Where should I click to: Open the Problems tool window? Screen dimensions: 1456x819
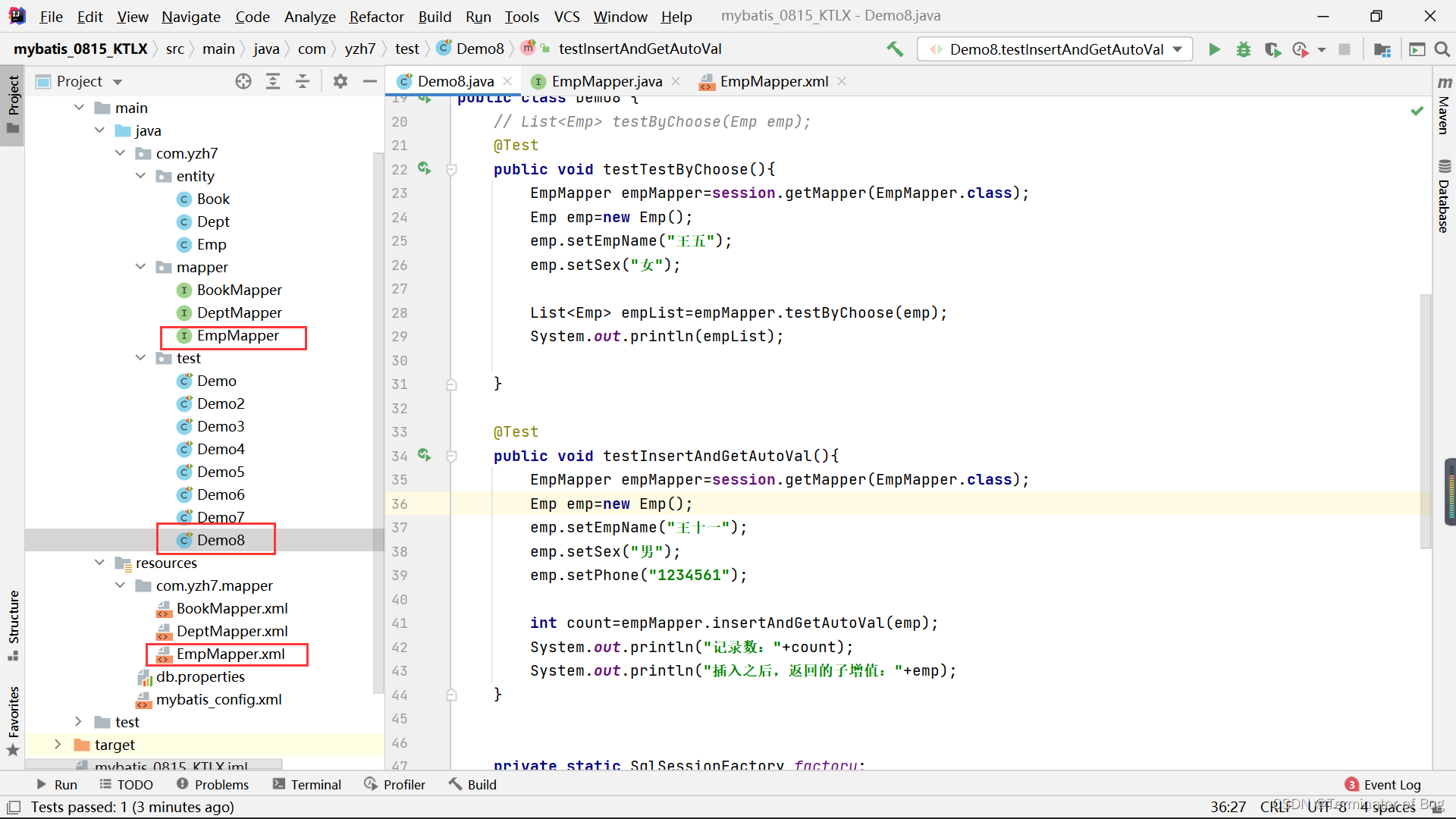(x=212, y=784)
